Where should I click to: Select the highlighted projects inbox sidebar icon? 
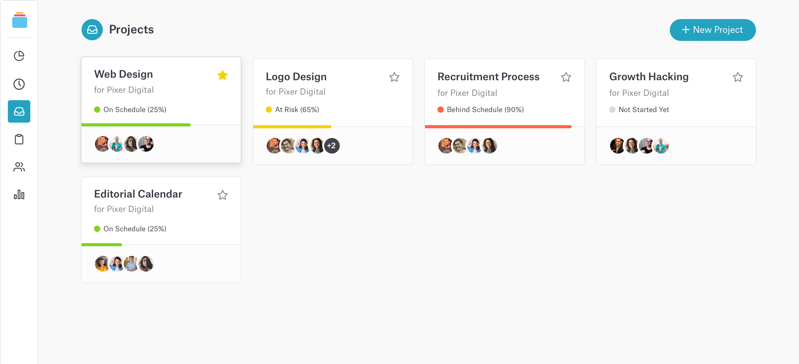click(x=19, y=112)
